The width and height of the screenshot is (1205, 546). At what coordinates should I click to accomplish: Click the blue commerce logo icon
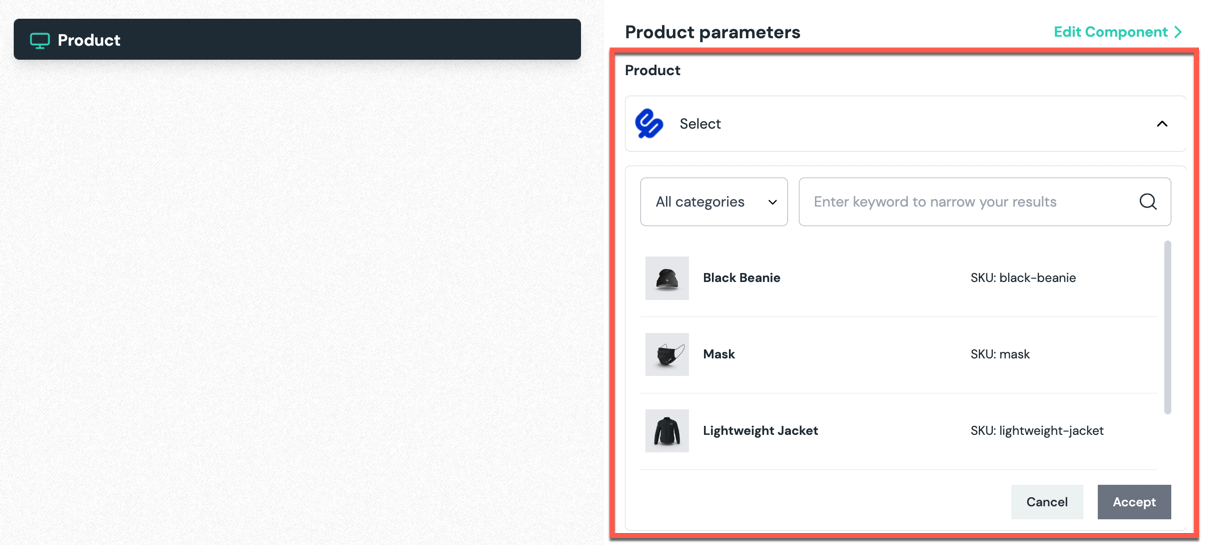click(x=649, y=124)
